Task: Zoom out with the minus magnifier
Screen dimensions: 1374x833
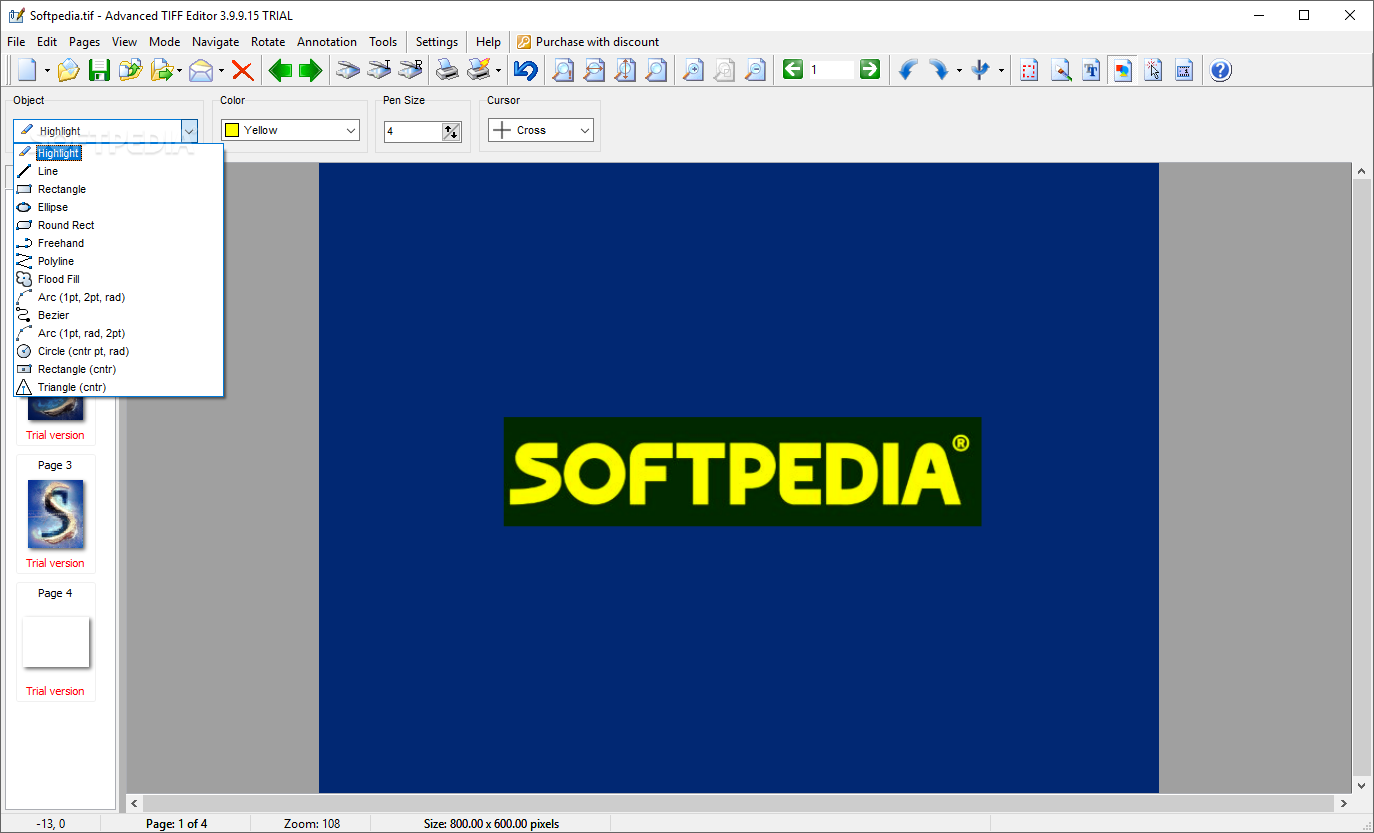Action: [755, 70]
